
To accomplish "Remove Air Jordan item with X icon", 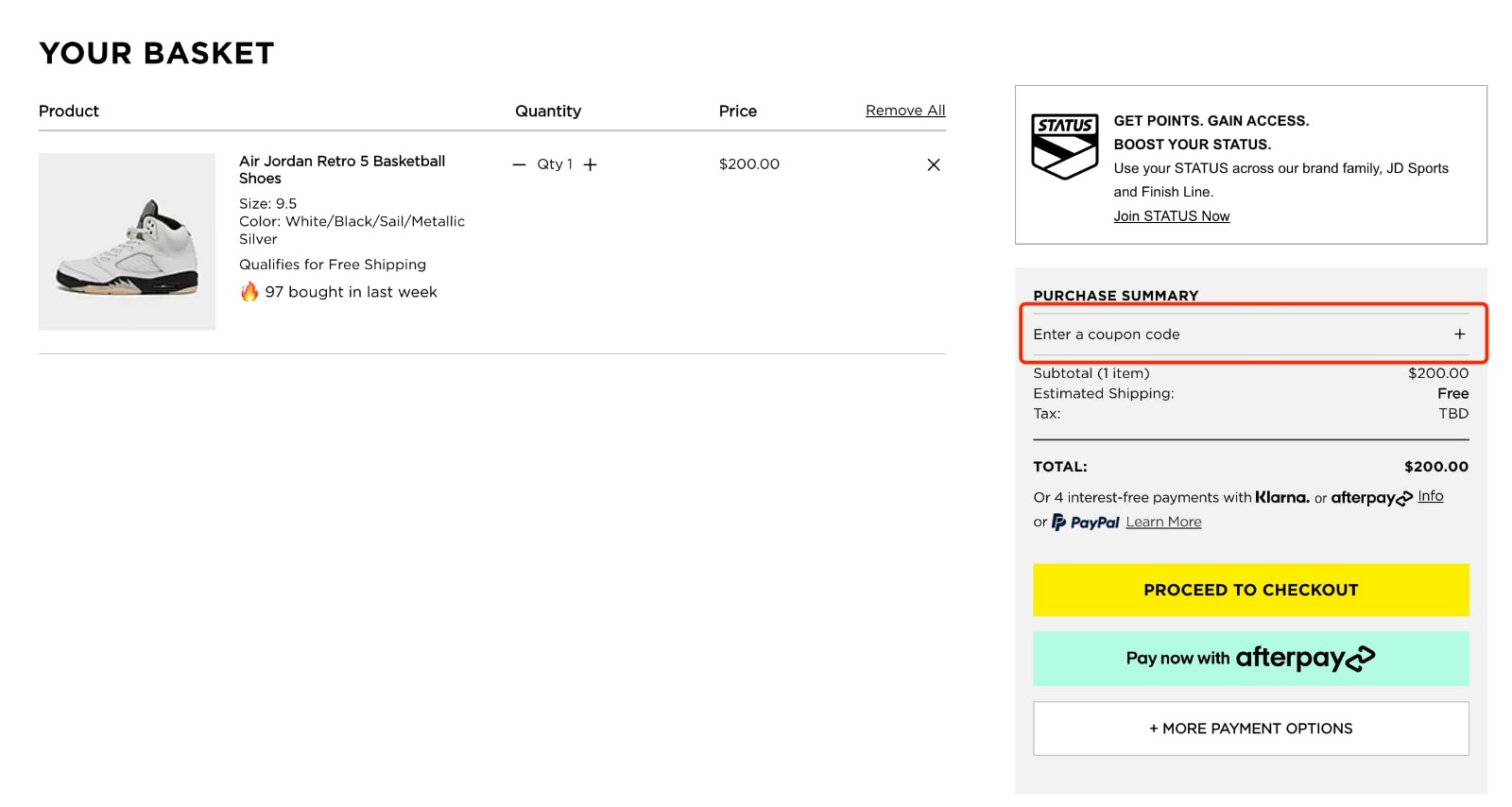I will pyautogui.click(x=934, y=164).
